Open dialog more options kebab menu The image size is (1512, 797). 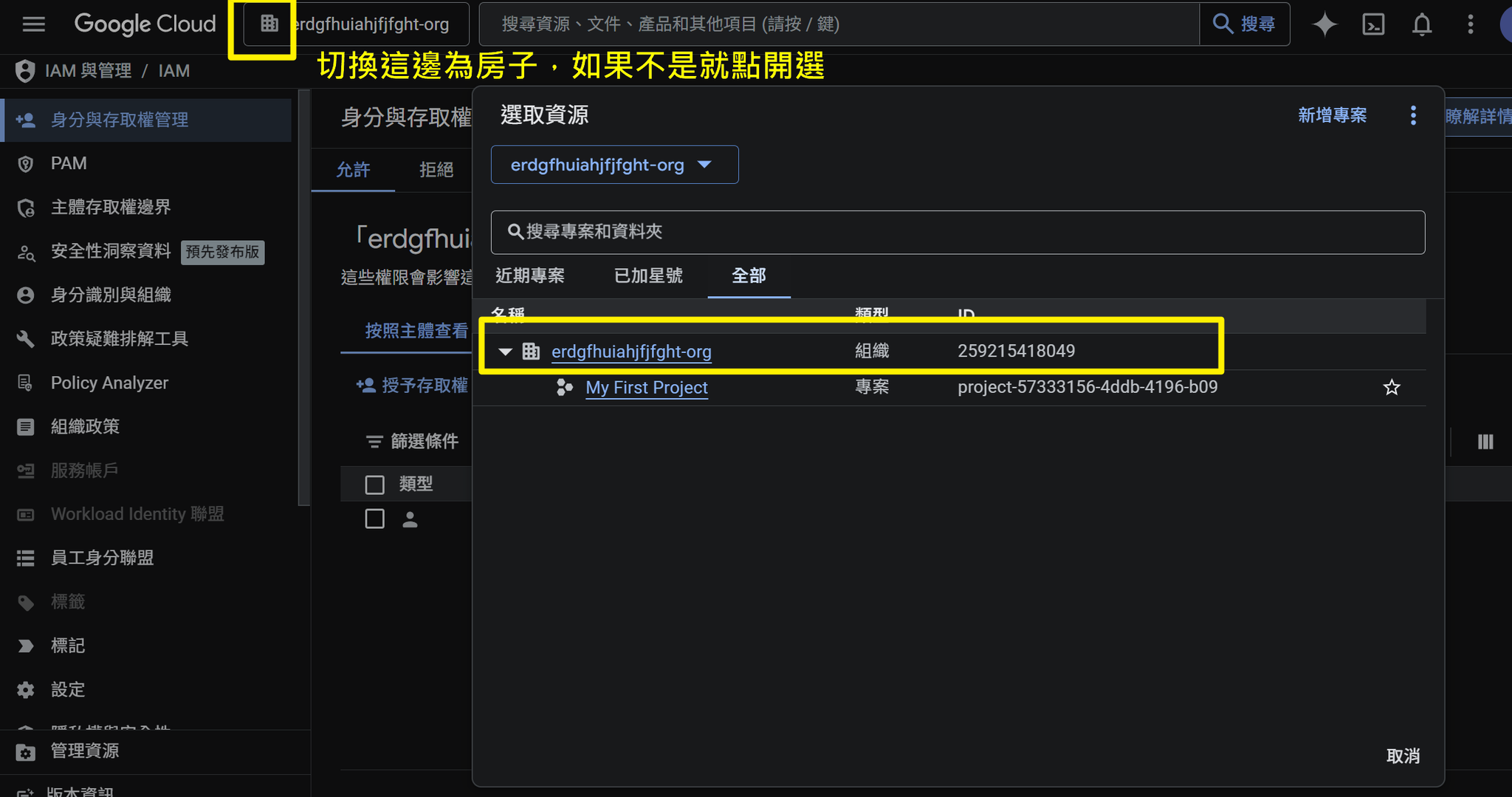tap(1413, 115)
